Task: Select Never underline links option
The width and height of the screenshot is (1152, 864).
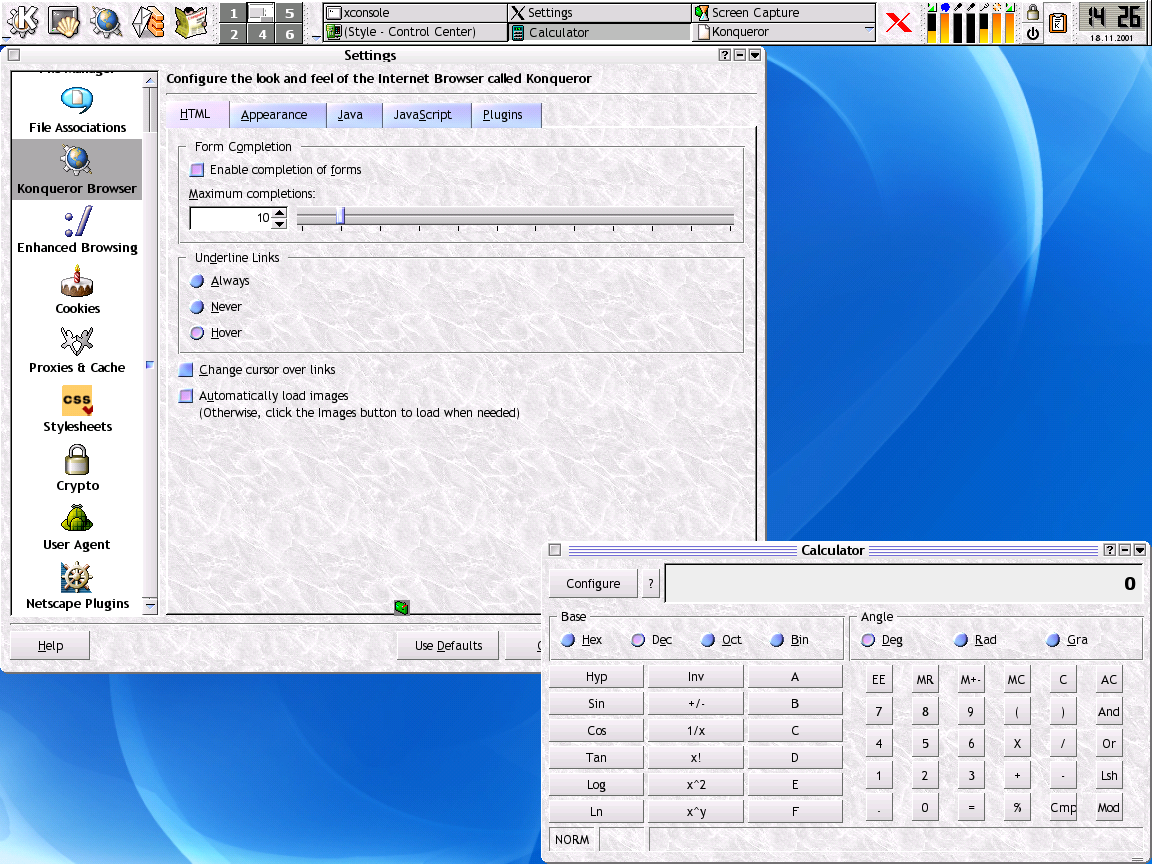Action: tap(197, 307)
